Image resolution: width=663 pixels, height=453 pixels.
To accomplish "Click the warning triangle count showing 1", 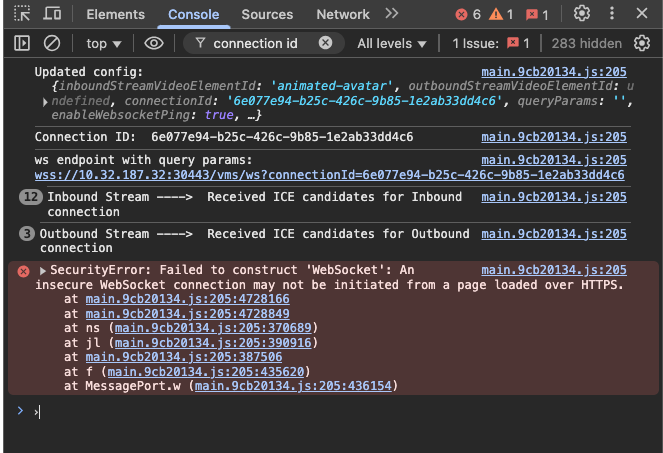I will pyautogui.click(x=501, y=15).
